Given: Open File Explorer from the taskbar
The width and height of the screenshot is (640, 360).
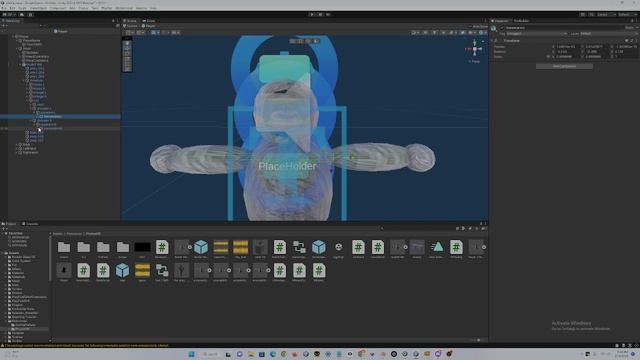Looking at the screenshot, I should click(x=250, y=354).
